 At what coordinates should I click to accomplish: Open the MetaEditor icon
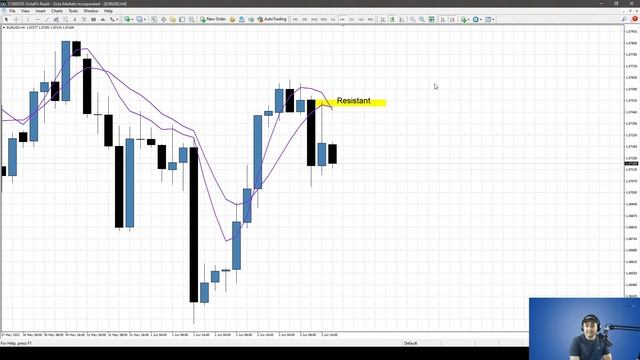(x=232, y=19)
